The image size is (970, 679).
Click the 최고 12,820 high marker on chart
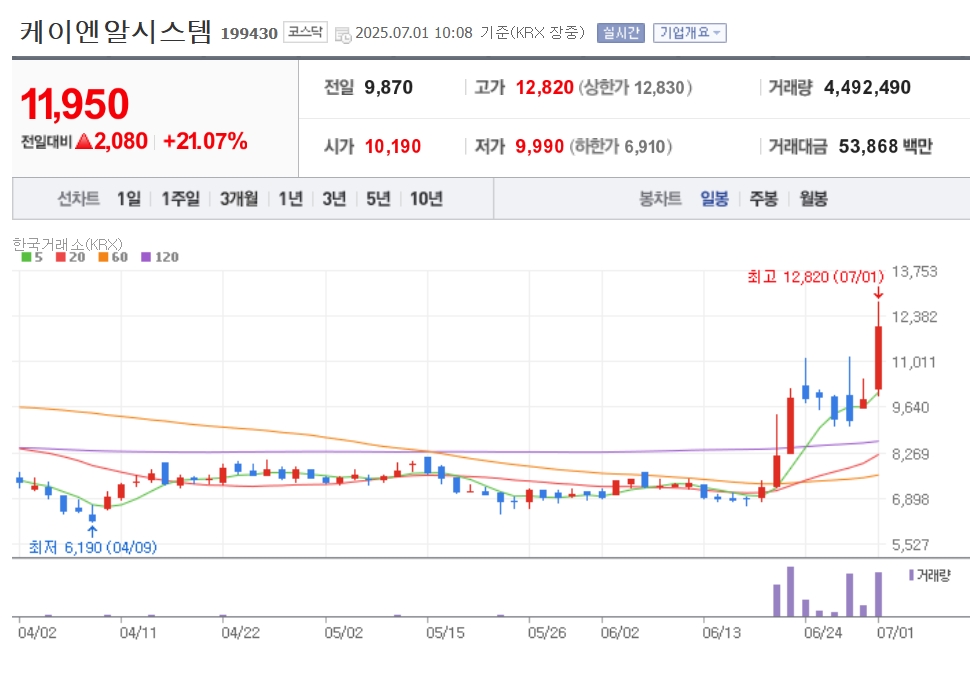815,276
